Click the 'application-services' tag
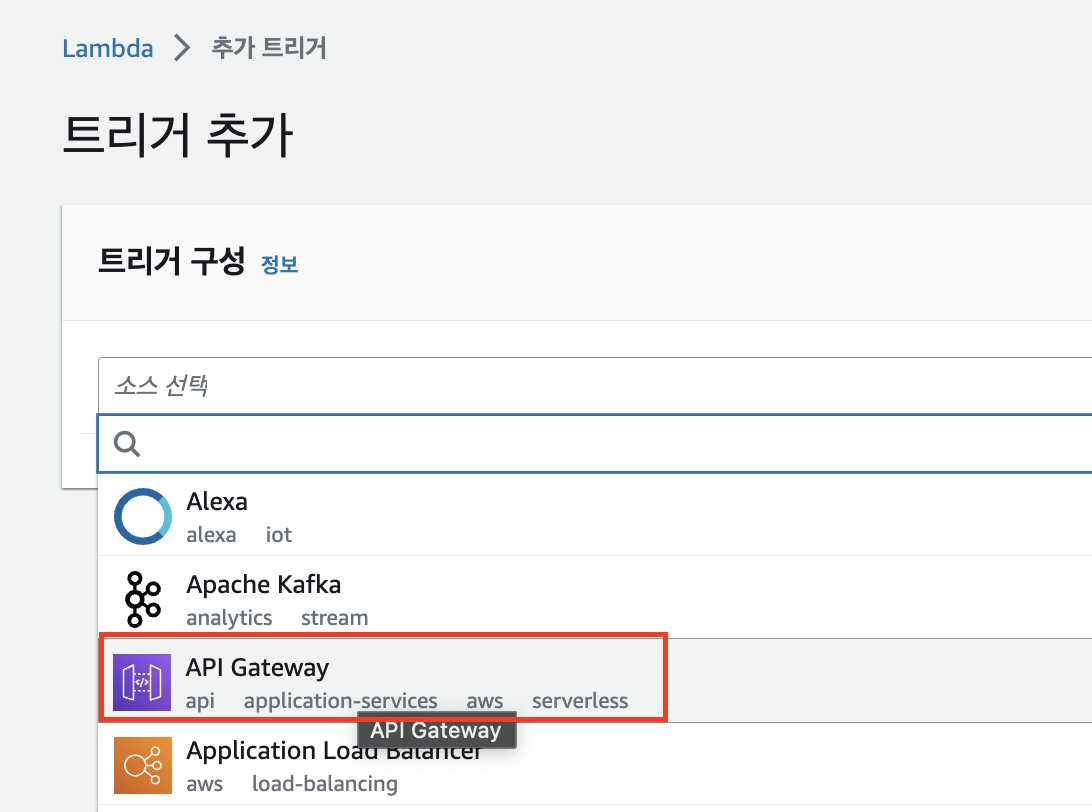This screenshot has height=812, width=1092. [341, 701]
